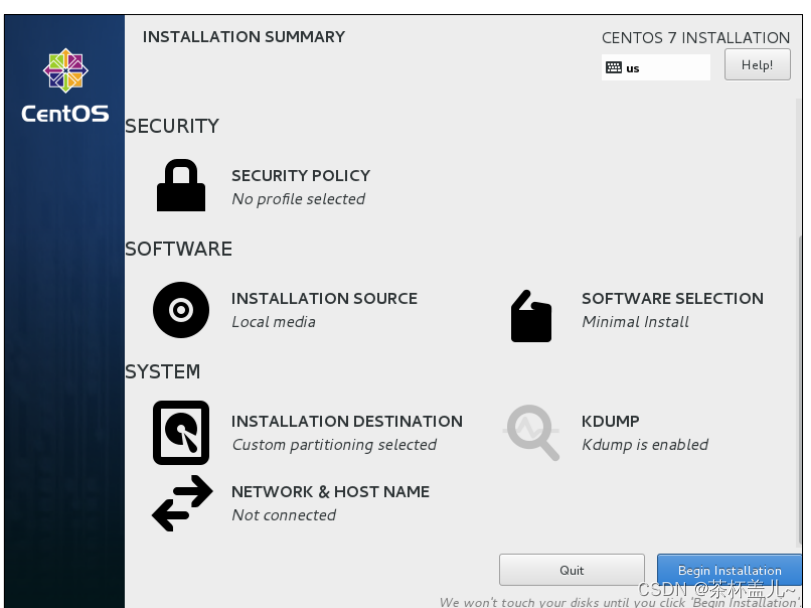Open the Installation Destination hard drive icon

(181, 432)
